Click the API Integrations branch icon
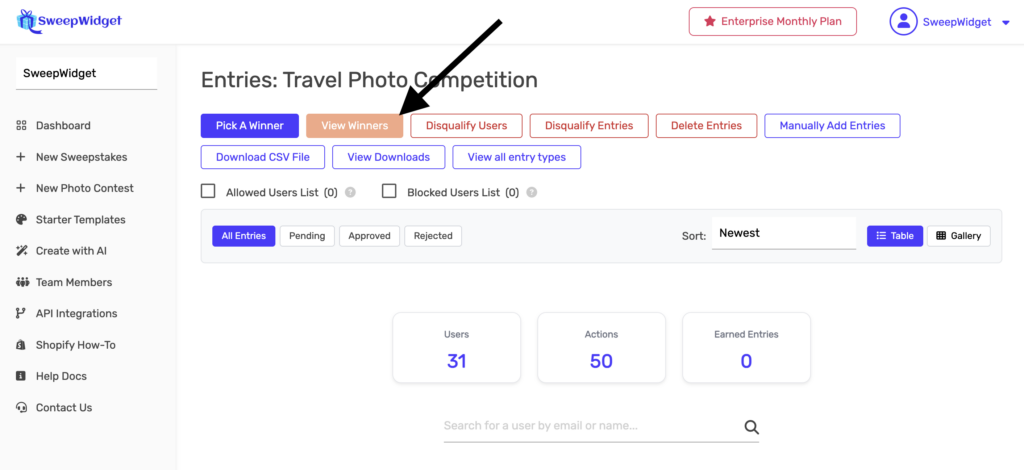 21,313
